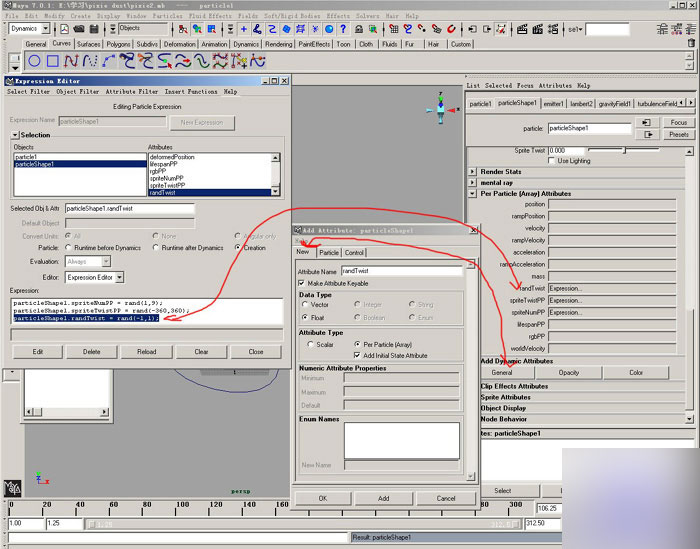Viewport: 700px width, 549px height.
Task: Select the Vector data type radio
Action: point(305,304)
